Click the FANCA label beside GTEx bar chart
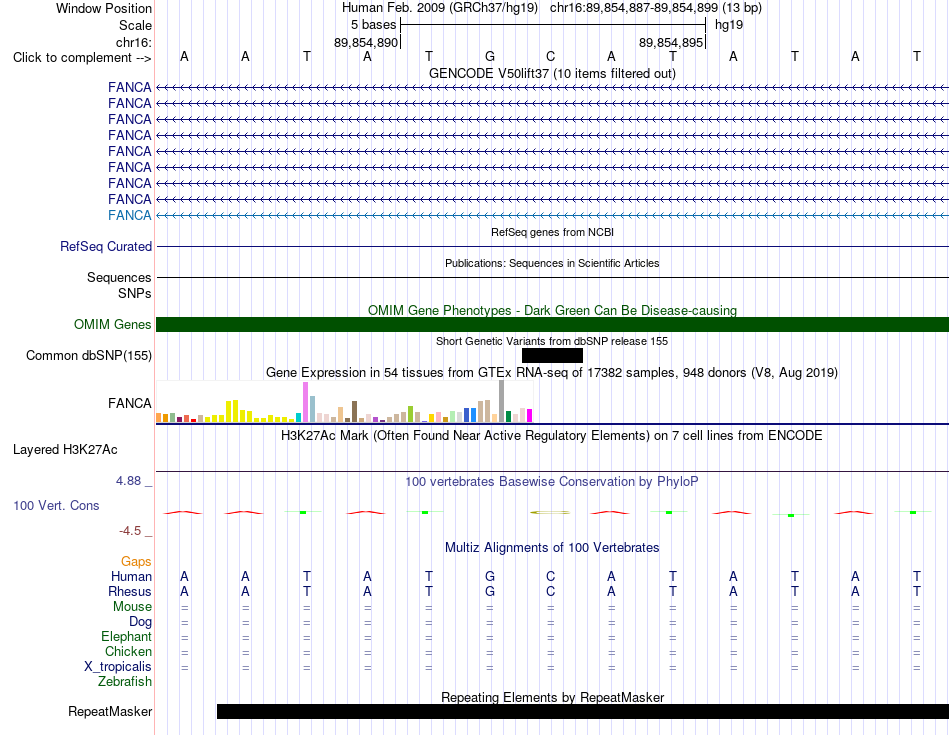 [130, 403]
